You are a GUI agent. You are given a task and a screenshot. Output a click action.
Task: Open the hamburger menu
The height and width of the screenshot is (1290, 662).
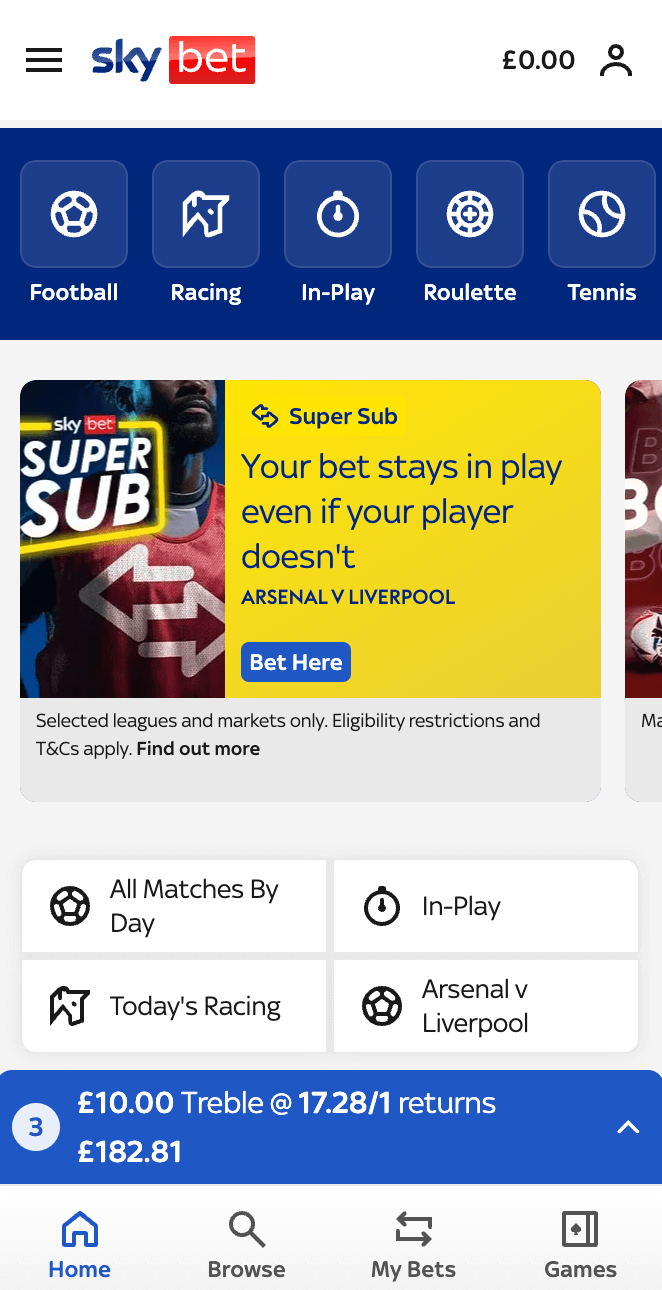point(44,60)
